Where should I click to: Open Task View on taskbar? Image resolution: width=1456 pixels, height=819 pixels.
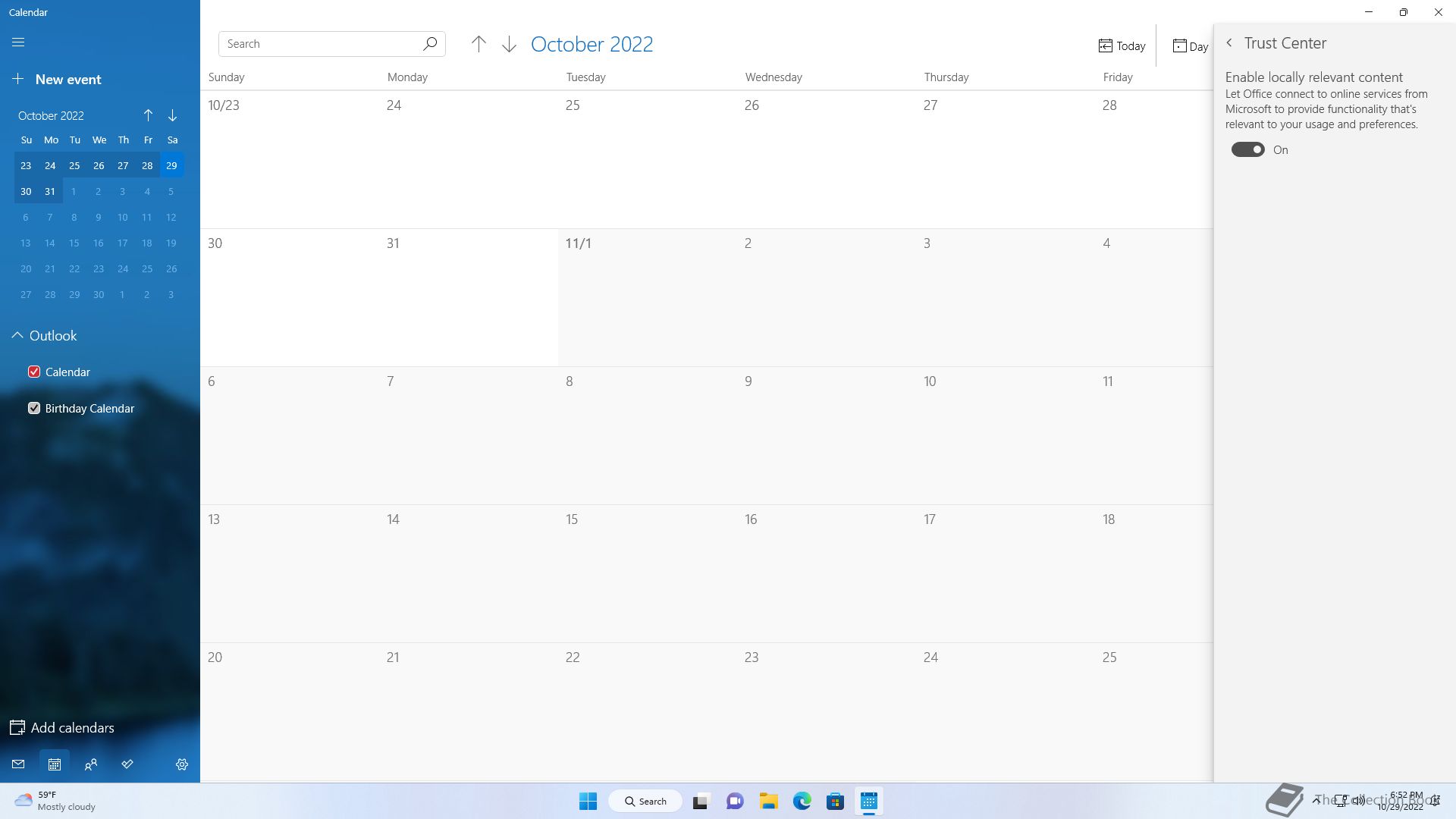(x=701, y=801)
